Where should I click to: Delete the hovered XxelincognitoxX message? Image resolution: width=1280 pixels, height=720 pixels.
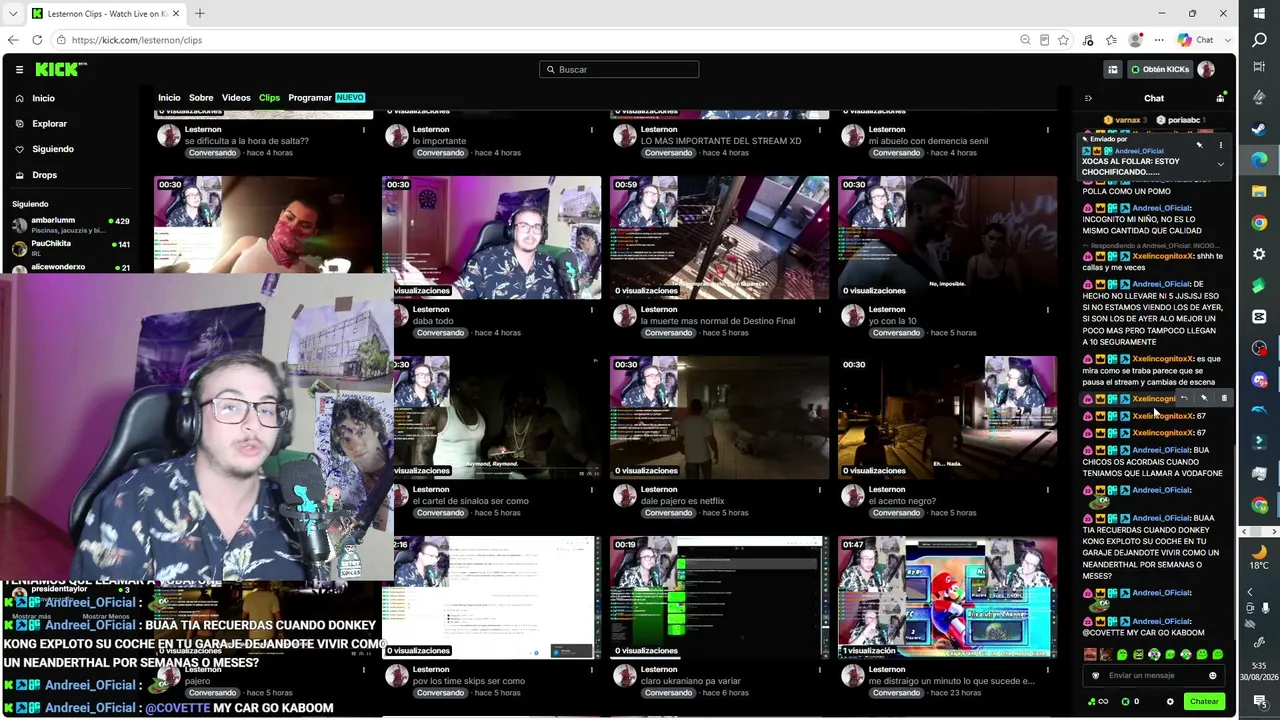click(x=1224, y=398)
